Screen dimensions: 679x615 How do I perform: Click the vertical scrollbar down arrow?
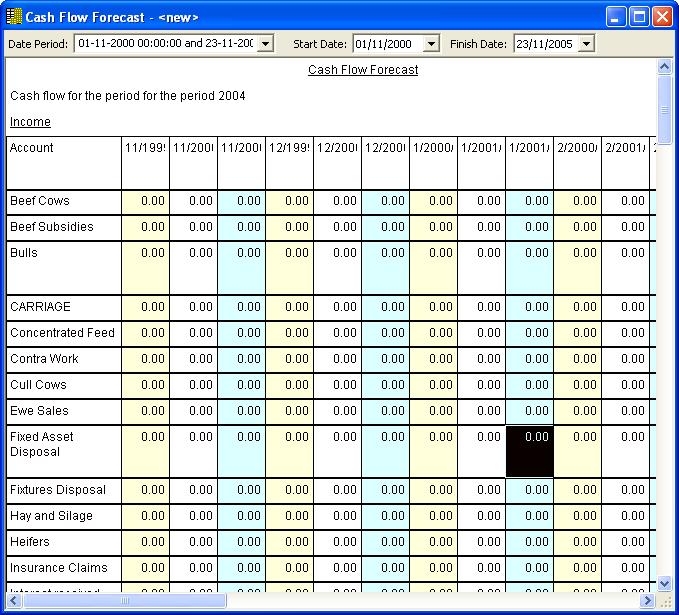664,583
